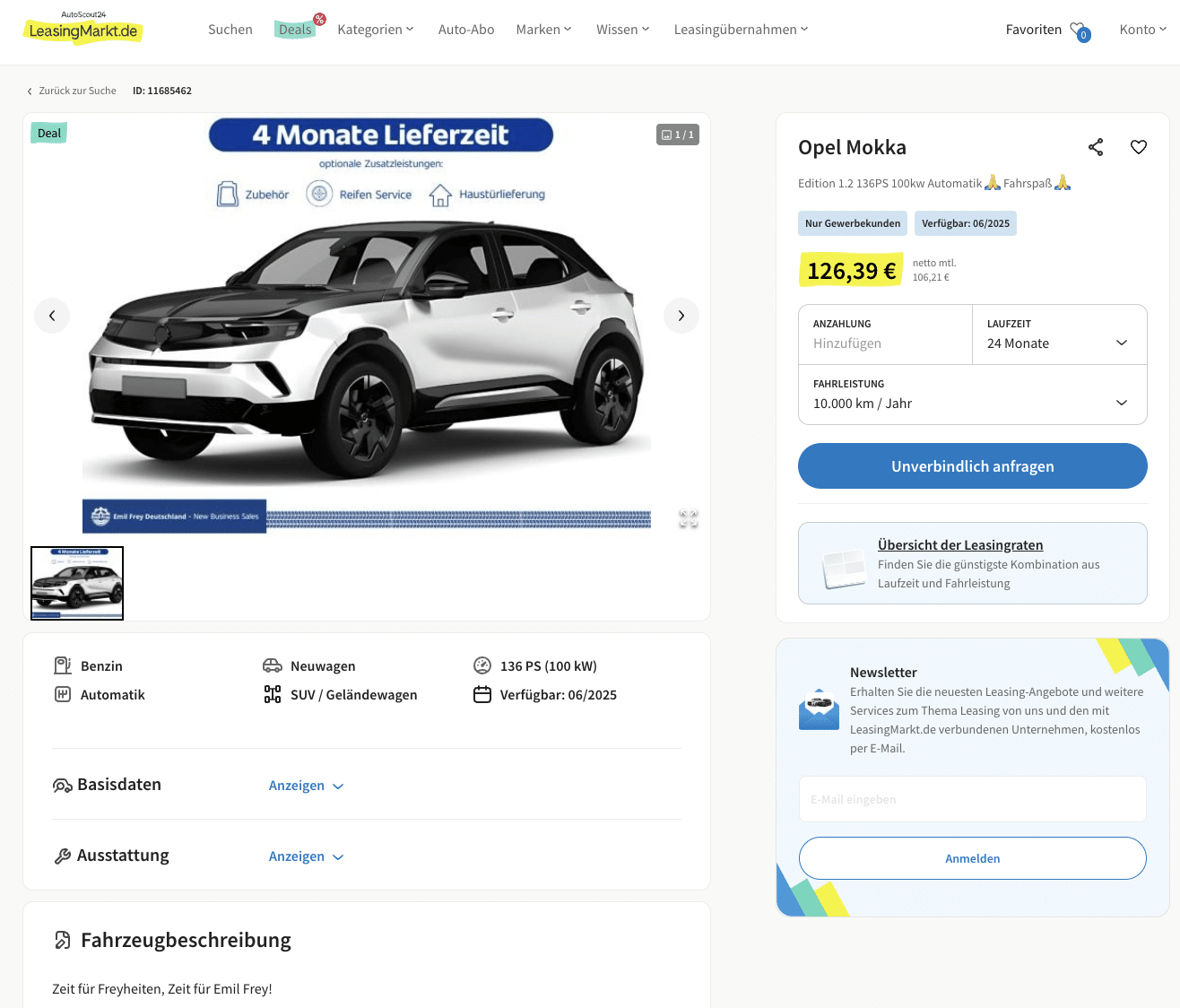Click the newsletter envelope icon
Image resolution: width=1180 pixels, height=1008 pixels.
(x=819, y=709)
